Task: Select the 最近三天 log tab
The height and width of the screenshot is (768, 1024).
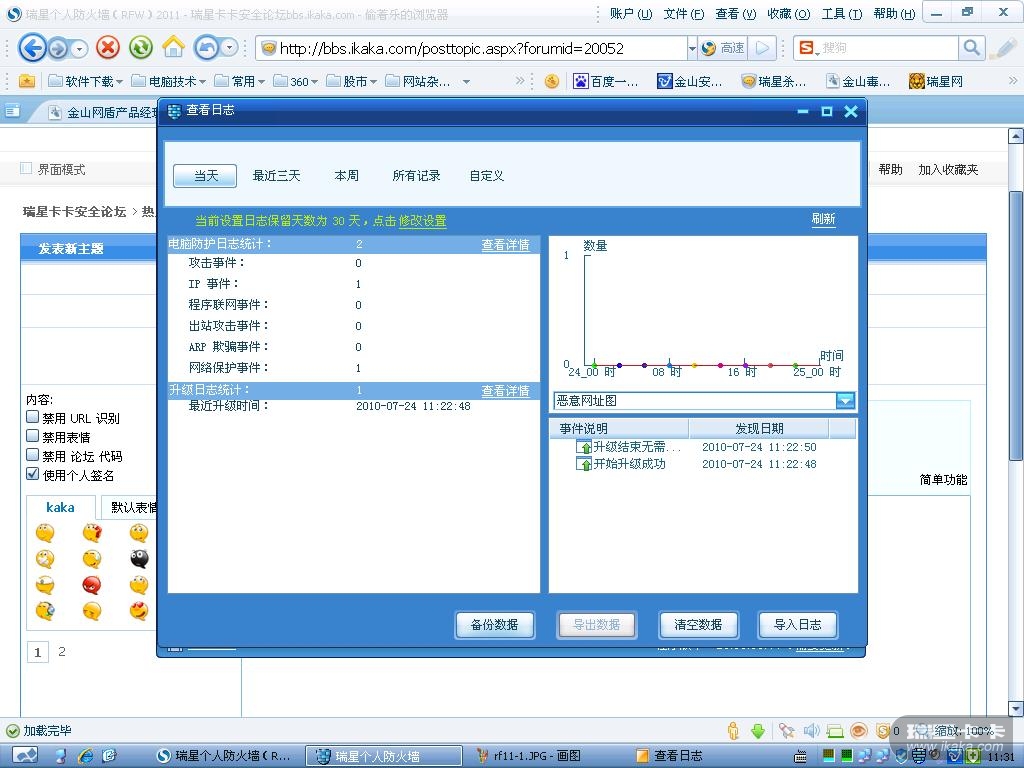Action: (276, 176)
